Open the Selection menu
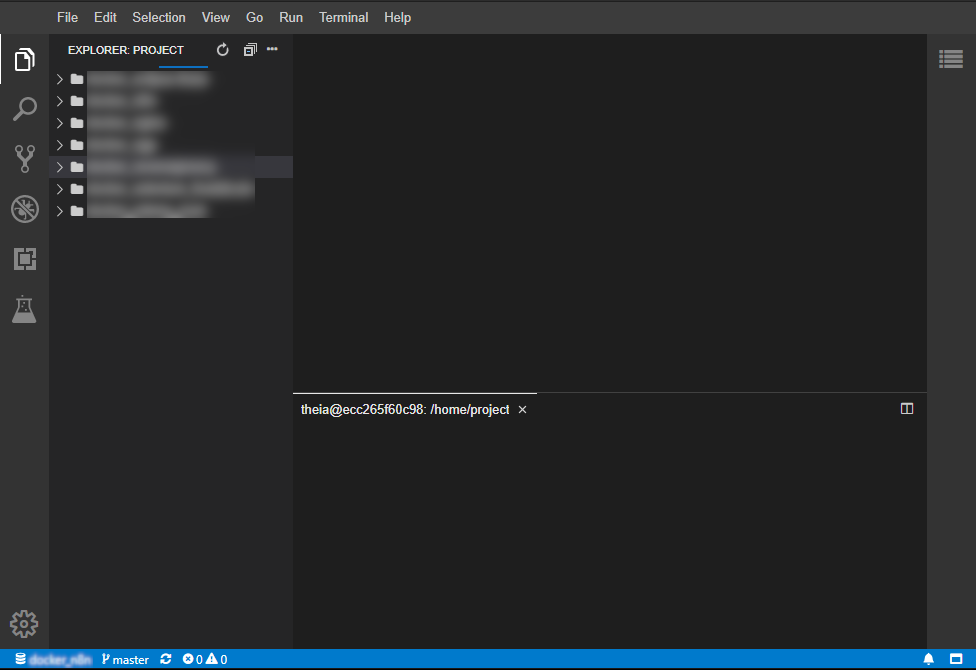 [159, 17]
